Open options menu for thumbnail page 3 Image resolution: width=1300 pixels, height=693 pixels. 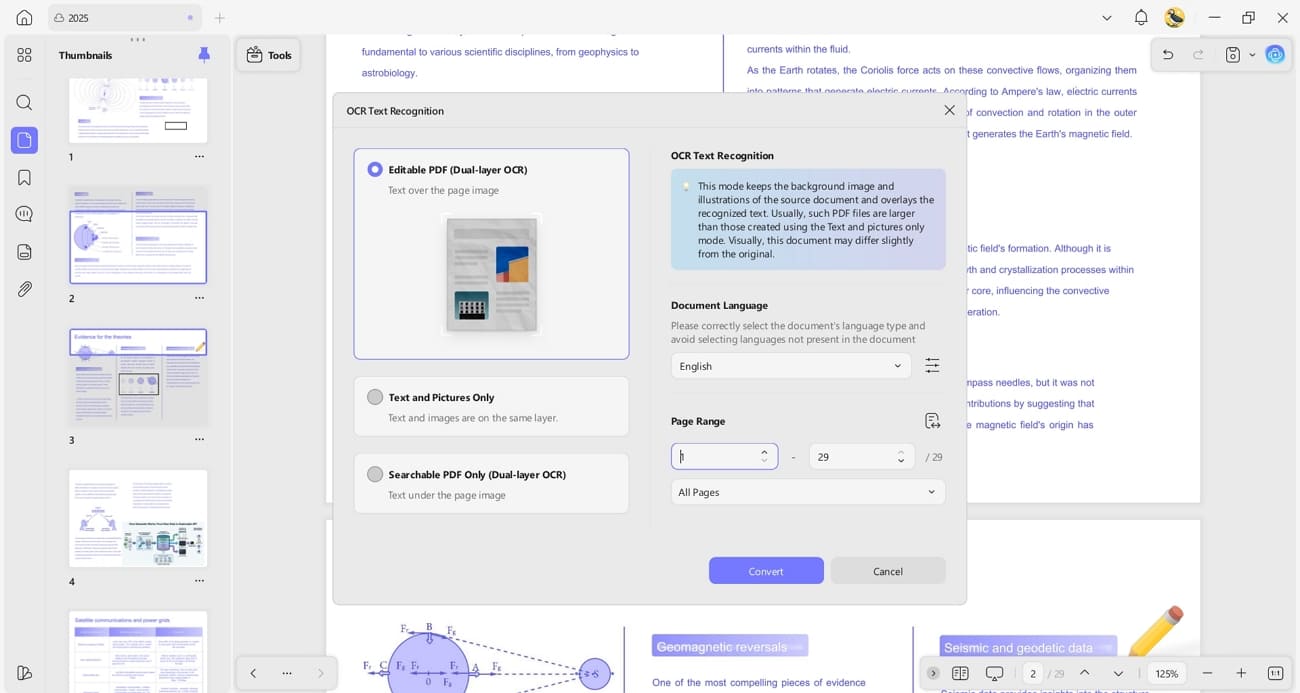pos(199,439)
